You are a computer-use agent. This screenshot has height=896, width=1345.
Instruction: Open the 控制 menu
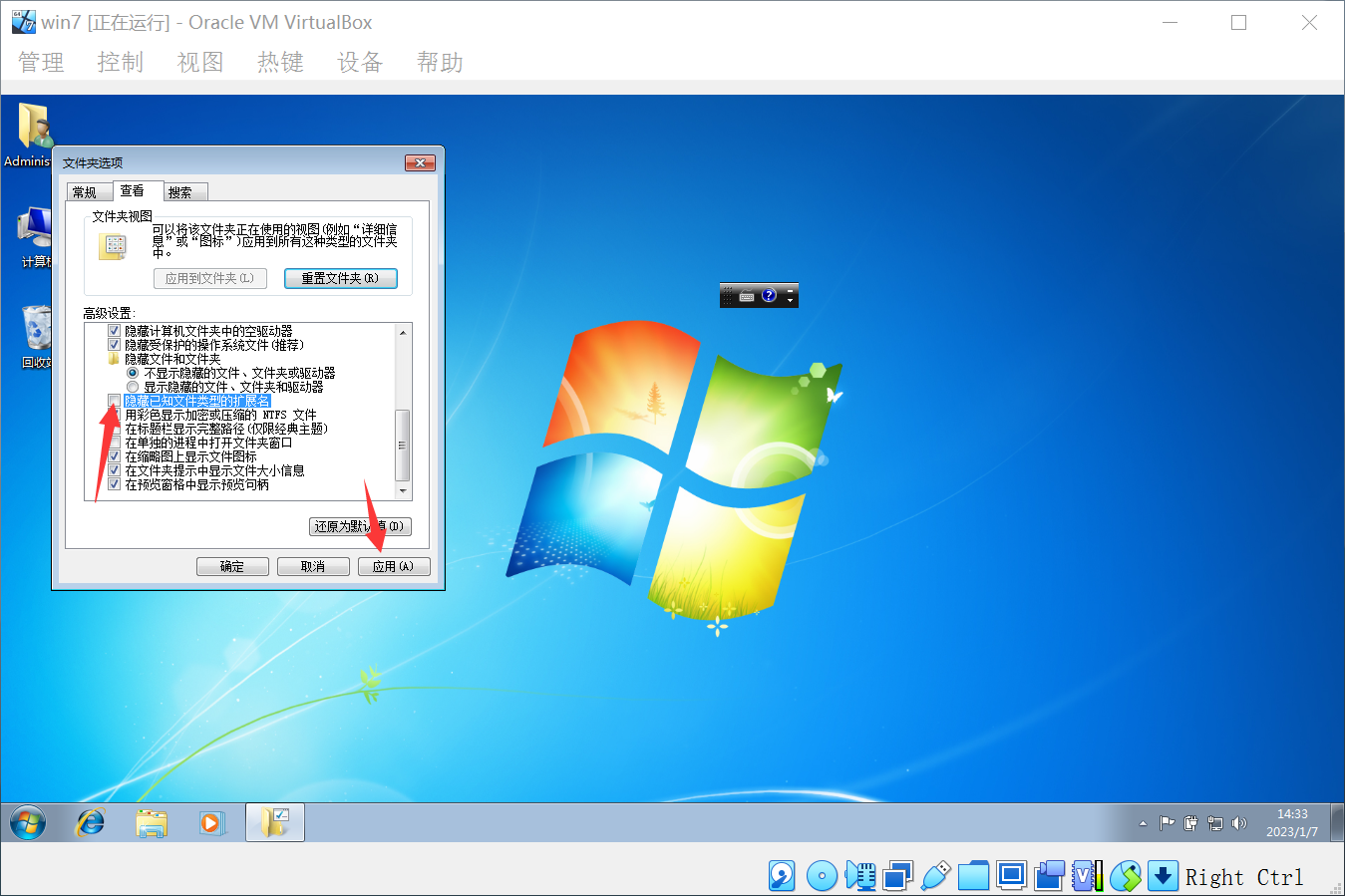coord(121,63)
